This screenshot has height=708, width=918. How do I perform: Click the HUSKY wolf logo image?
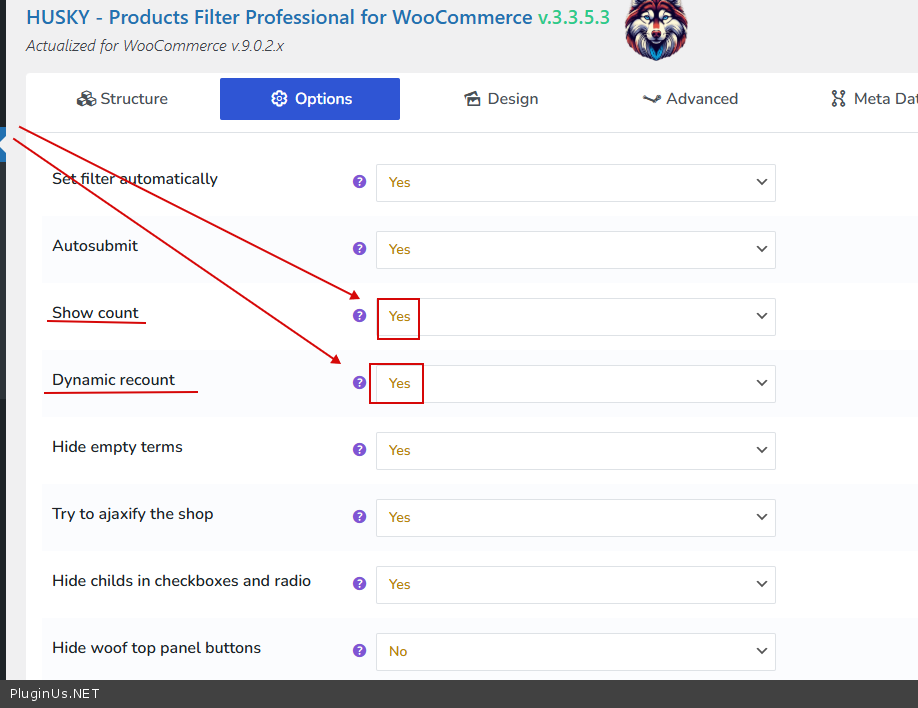coord(656,29)
